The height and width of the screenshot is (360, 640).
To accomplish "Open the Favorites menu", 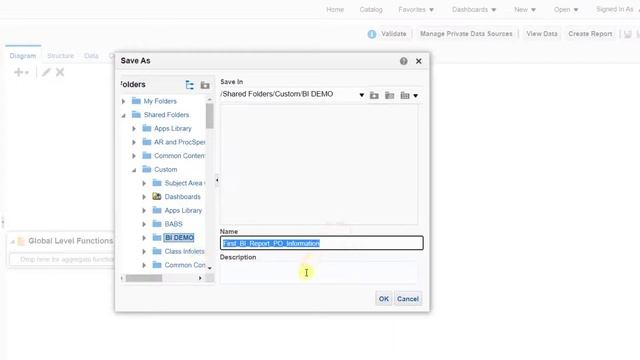I will tap(416, 9).
